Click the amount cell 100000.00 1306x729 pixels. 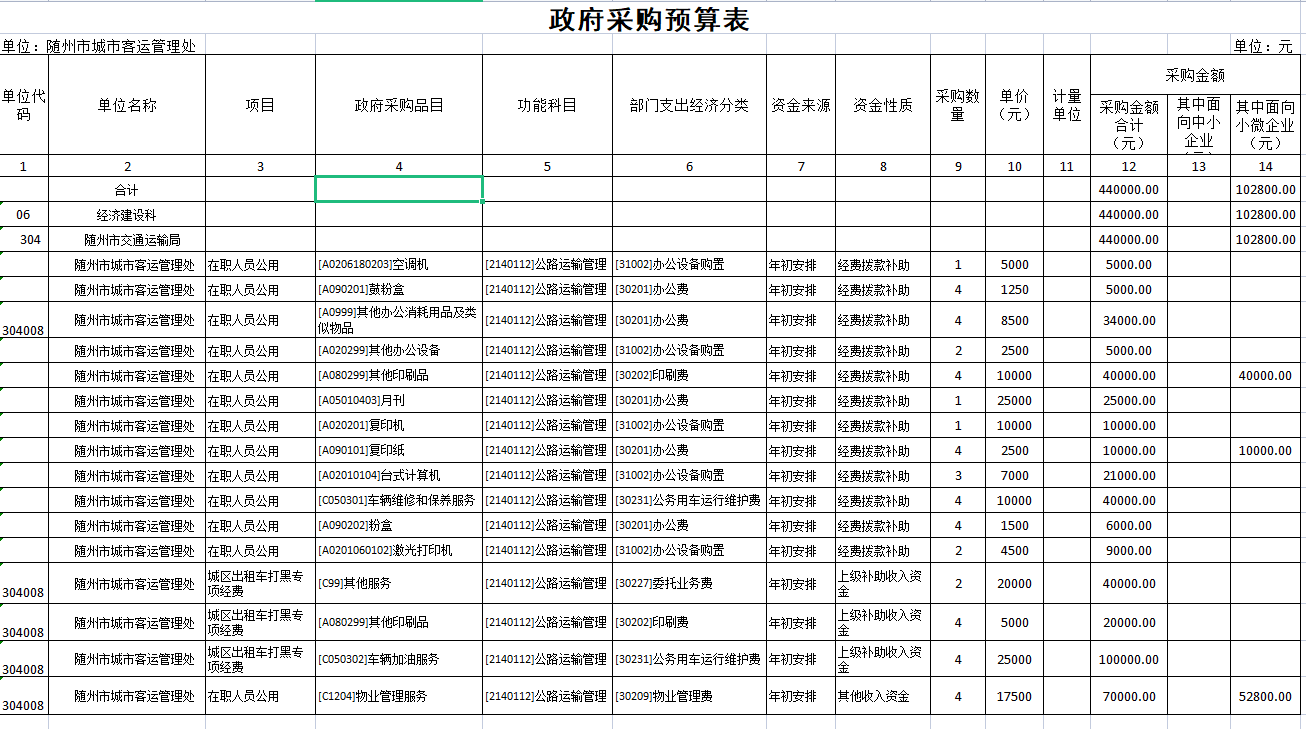[1129, 659]
